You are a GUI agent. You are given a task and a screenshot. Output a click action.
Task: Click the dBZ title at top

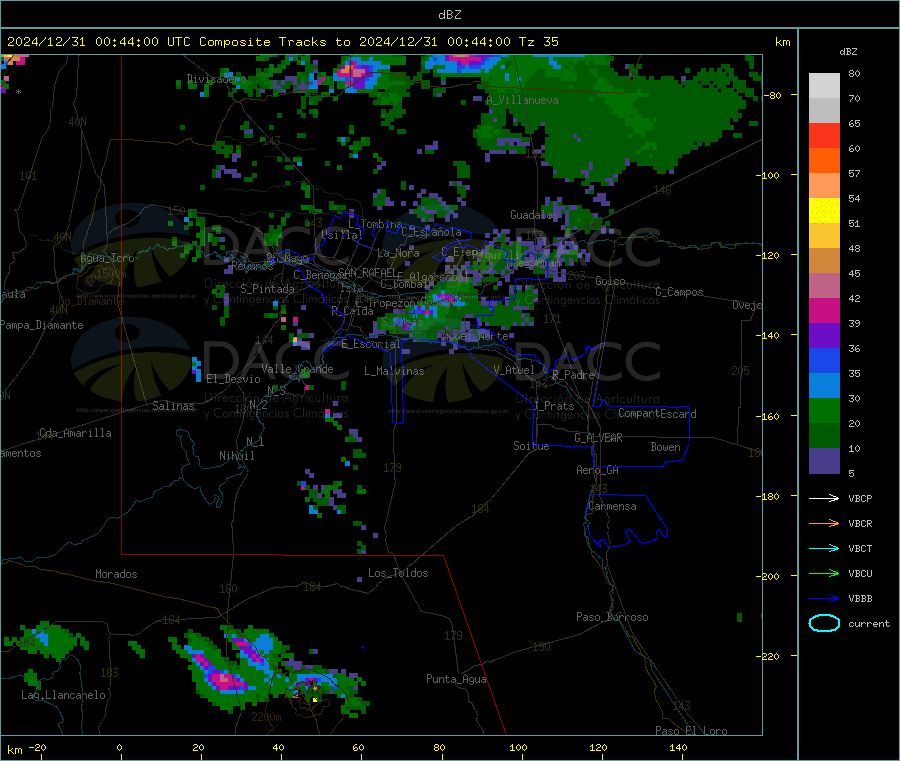coord(449,15)
